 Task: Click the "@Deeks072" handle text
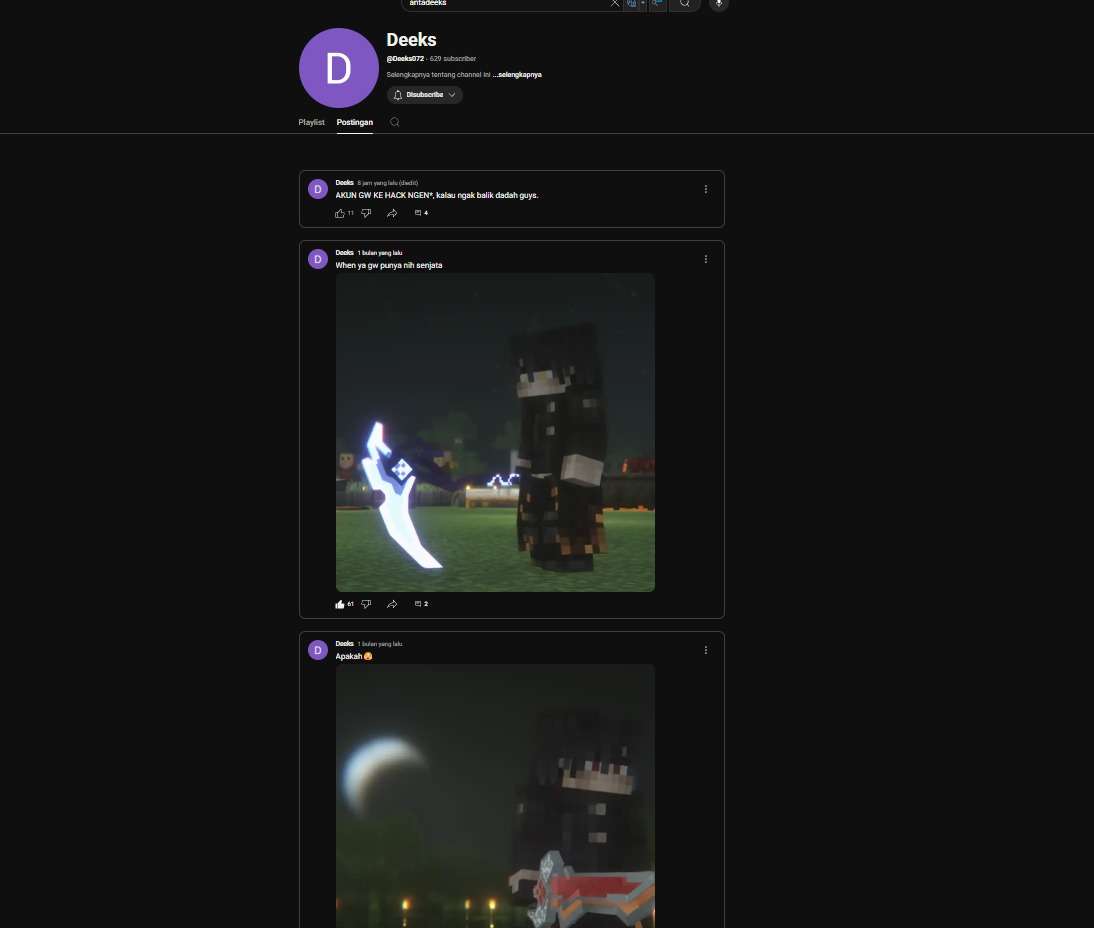[405, 59]
